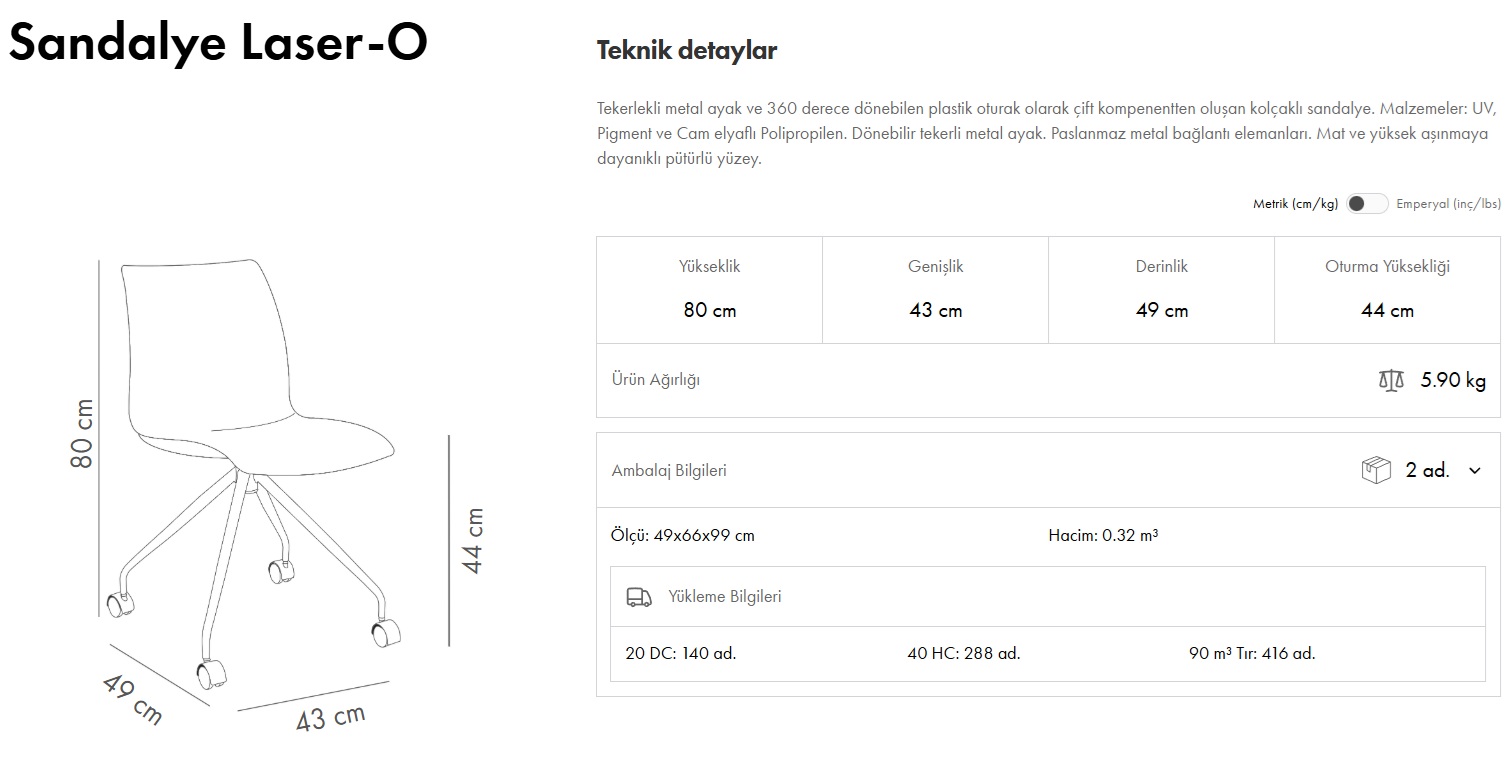Click the Yükseklik 80 cm cell
This screenshot has height=771, width=1511.
click(709, 290)
